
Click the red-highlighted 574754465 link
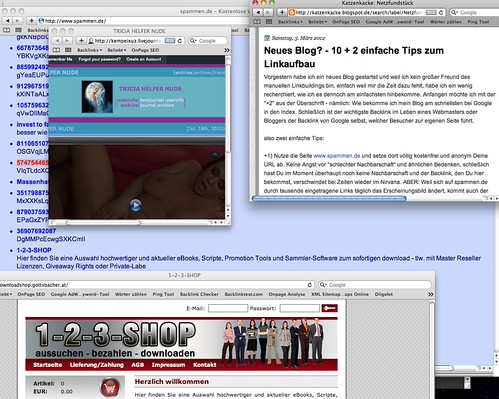[33, 163]
